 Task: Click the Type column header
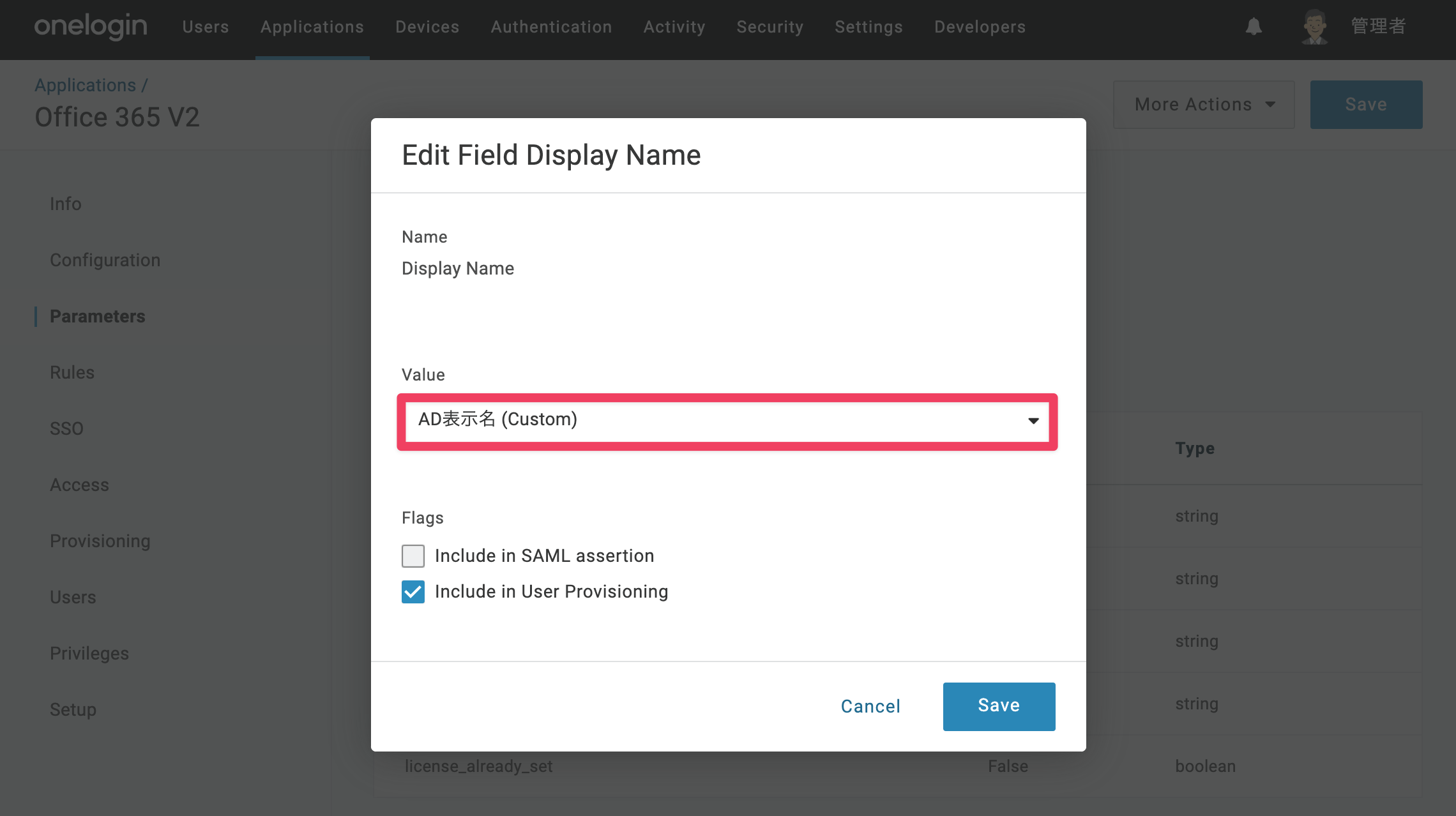point(1195,448)
